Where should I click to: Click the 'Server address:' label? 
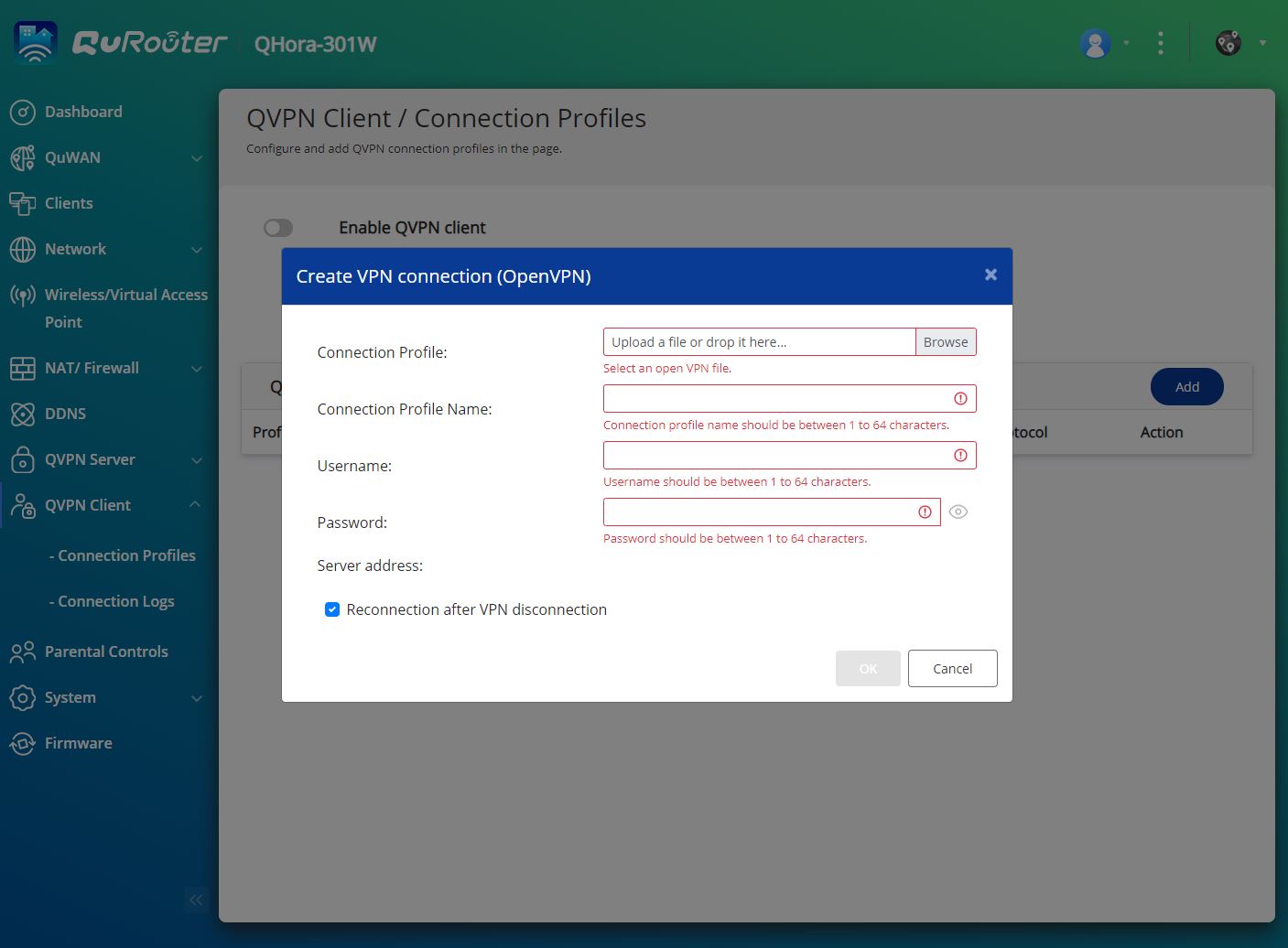click(x=370, y=566)
